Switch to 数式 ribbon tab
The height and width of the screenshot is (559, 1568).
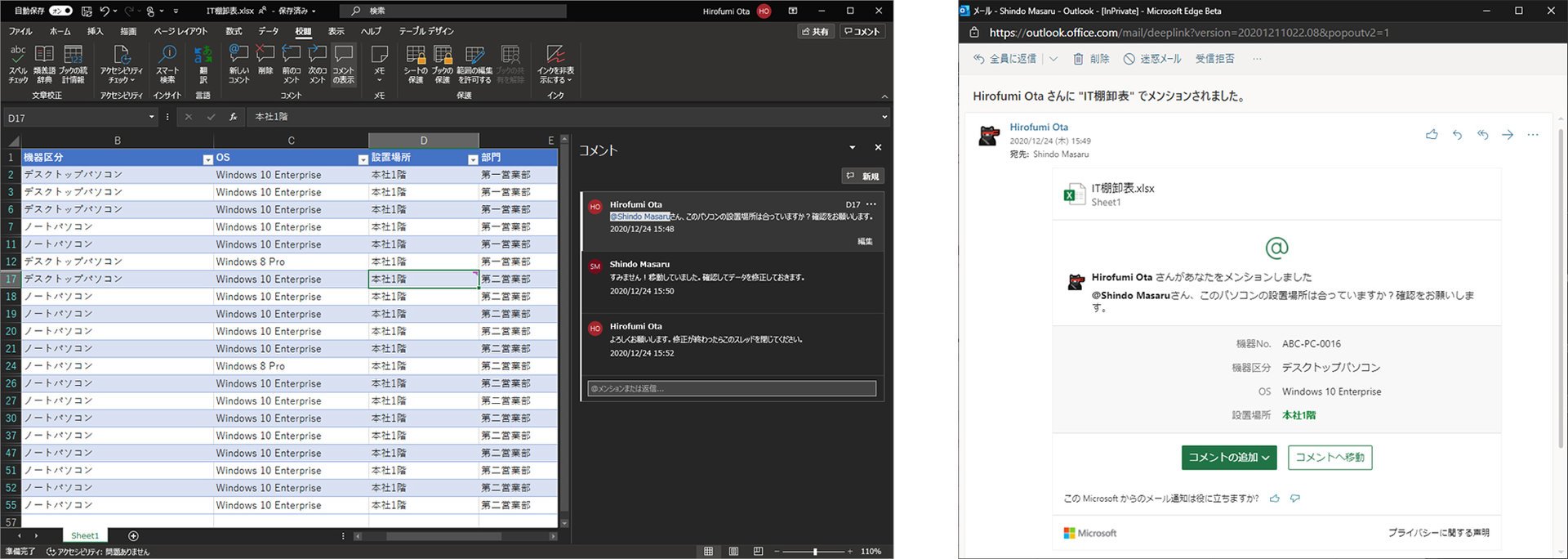tap(234, 31)
